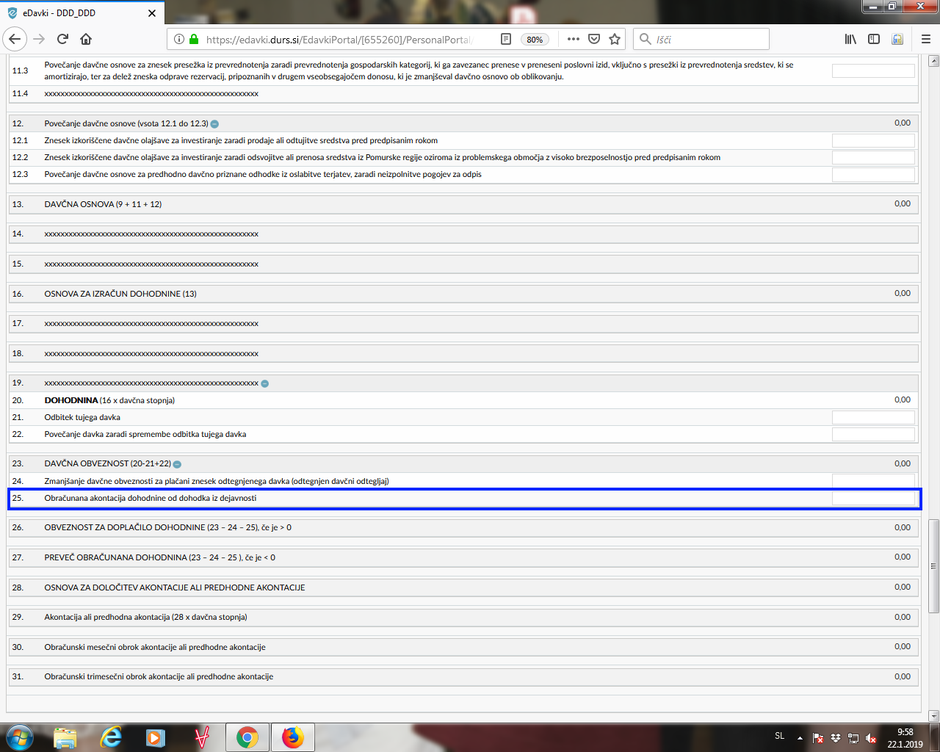Click the info icon on row 19
The height and width of the screenshot is (752, 940).
click(x=265, y=383)
